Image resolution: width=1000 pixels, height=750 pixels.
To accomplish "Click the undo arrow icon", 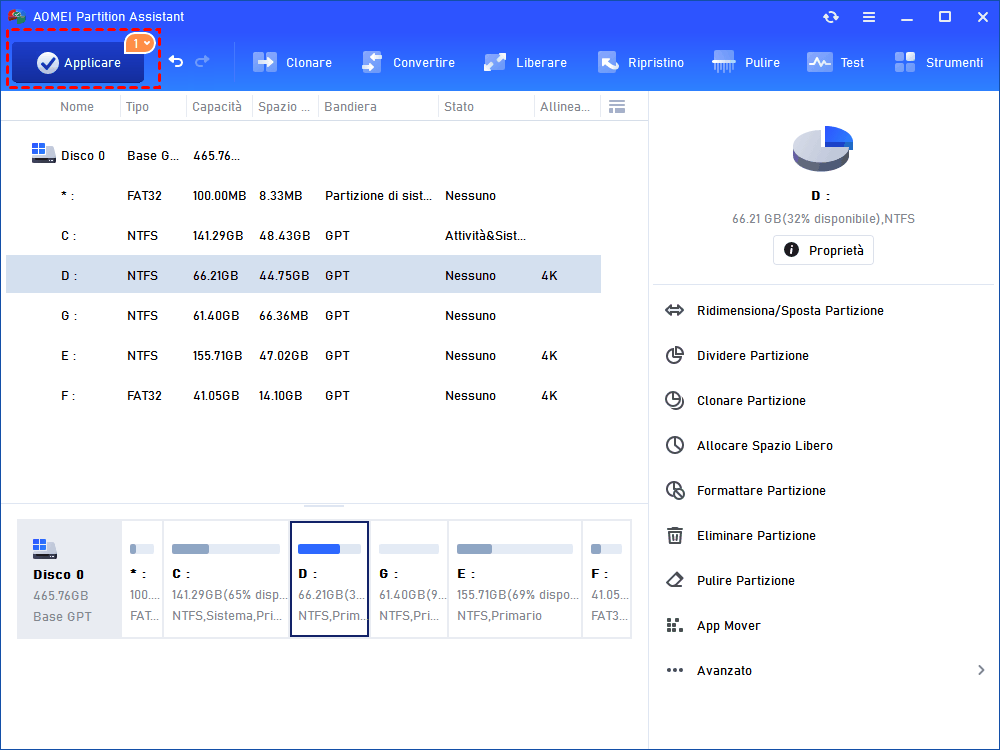I will [x=176, y=62].
